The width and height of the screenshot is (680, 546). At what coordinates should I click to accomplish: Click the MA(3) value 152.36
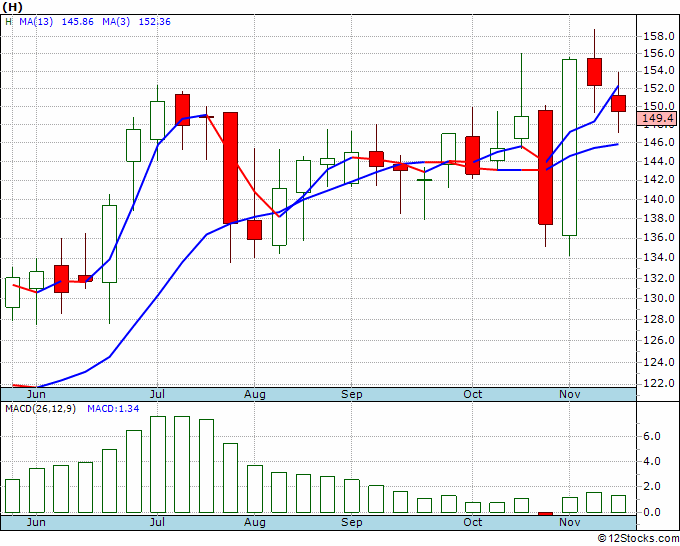[x=154, y=22]
